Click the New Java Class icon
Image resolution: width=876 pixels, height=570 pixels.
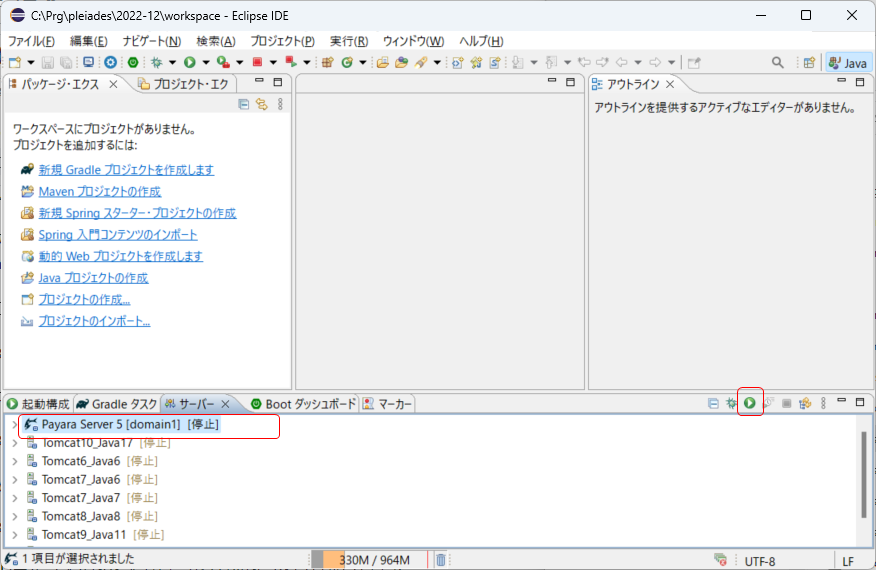coord(347,63)
